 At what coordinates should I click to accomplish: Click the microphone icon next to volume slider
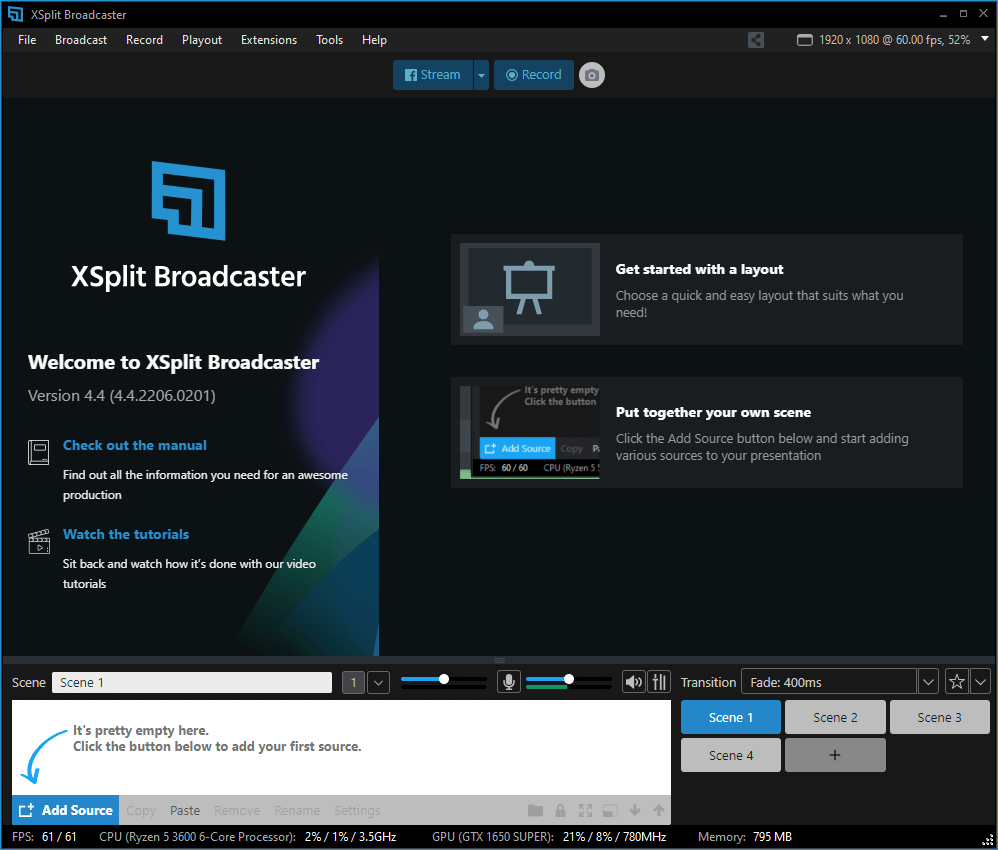click(509, 681)
